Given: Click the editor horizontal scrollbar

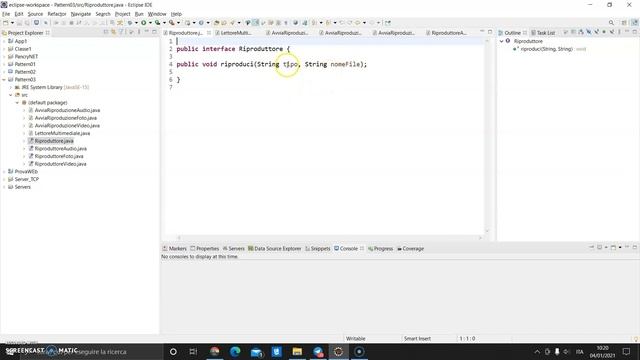Looking at the screenshot, I should [x=329, y=238].
